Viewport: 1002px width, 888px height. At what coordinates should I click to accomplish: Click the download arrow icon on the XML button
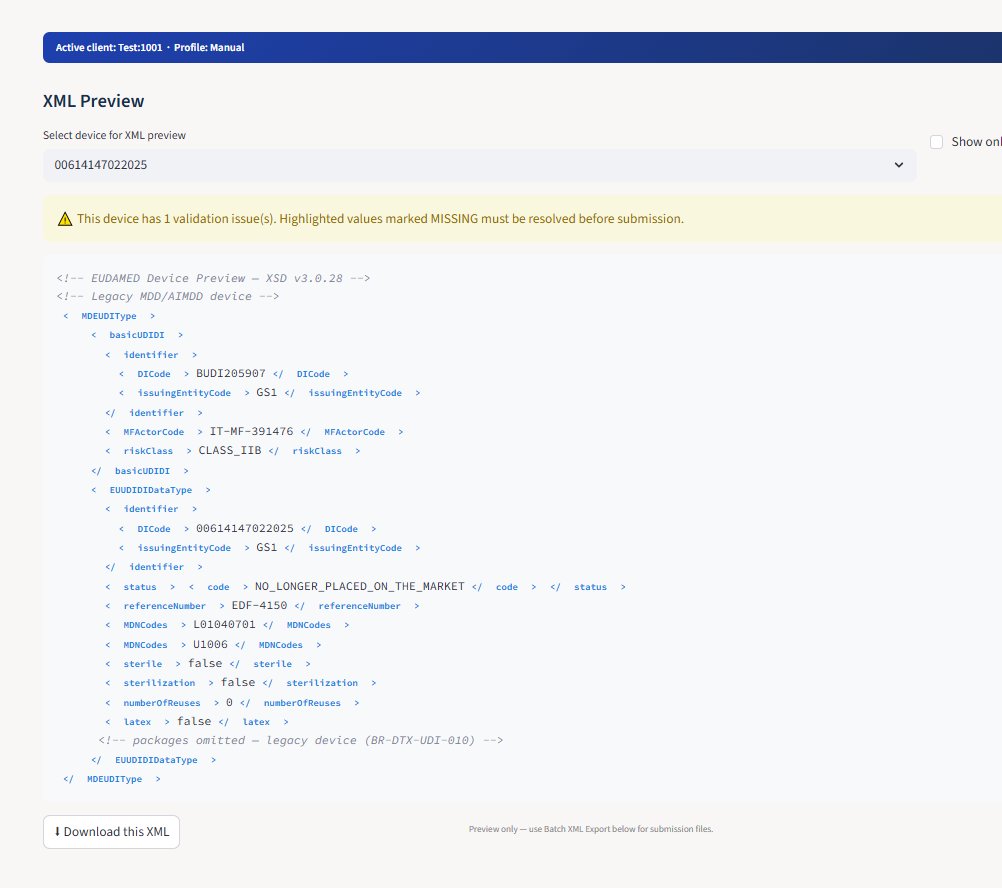(x=58, y=831)
